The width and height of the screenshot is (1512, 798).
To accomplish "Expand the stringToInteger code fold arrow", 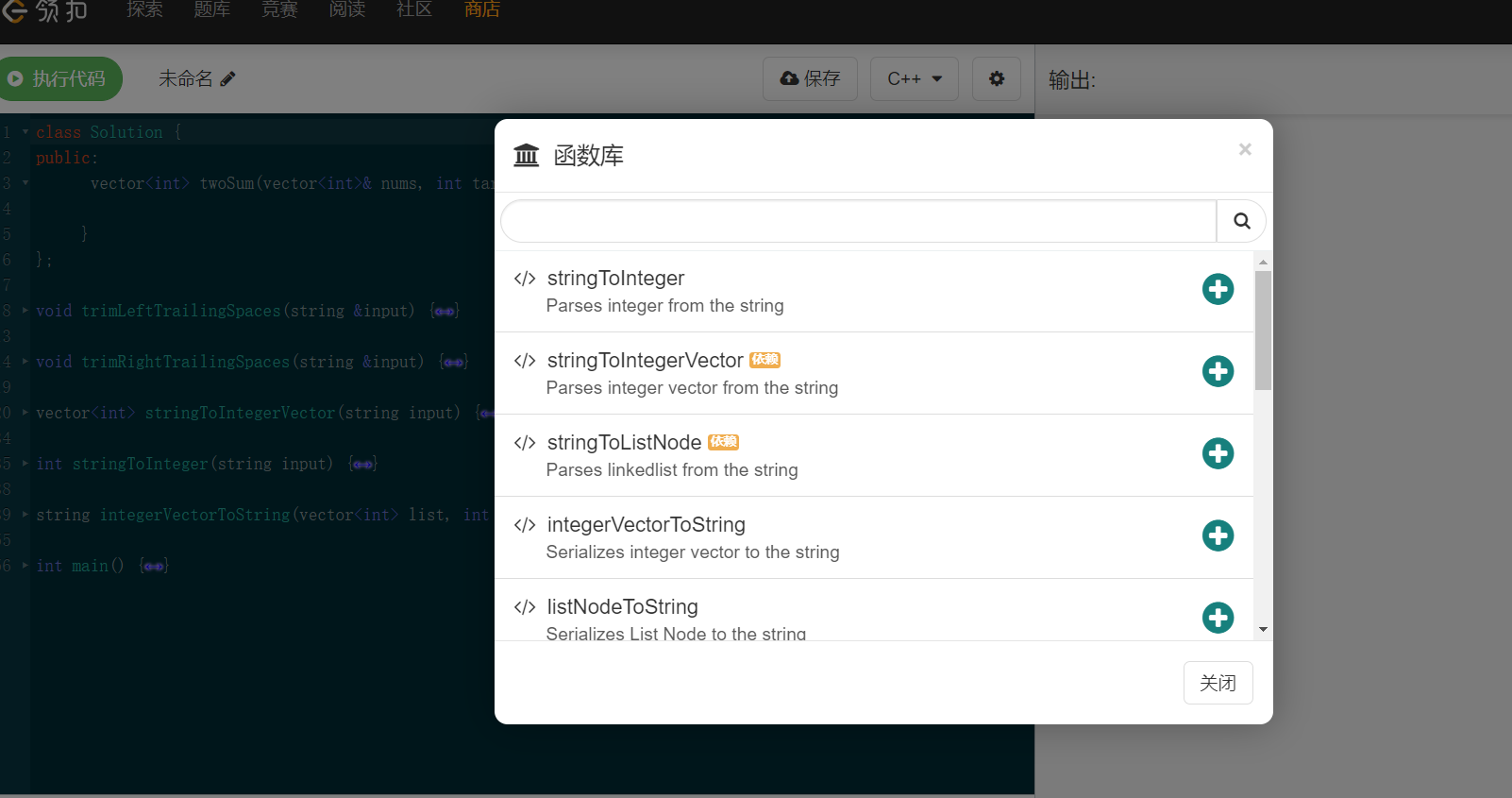I will point(25,463).
